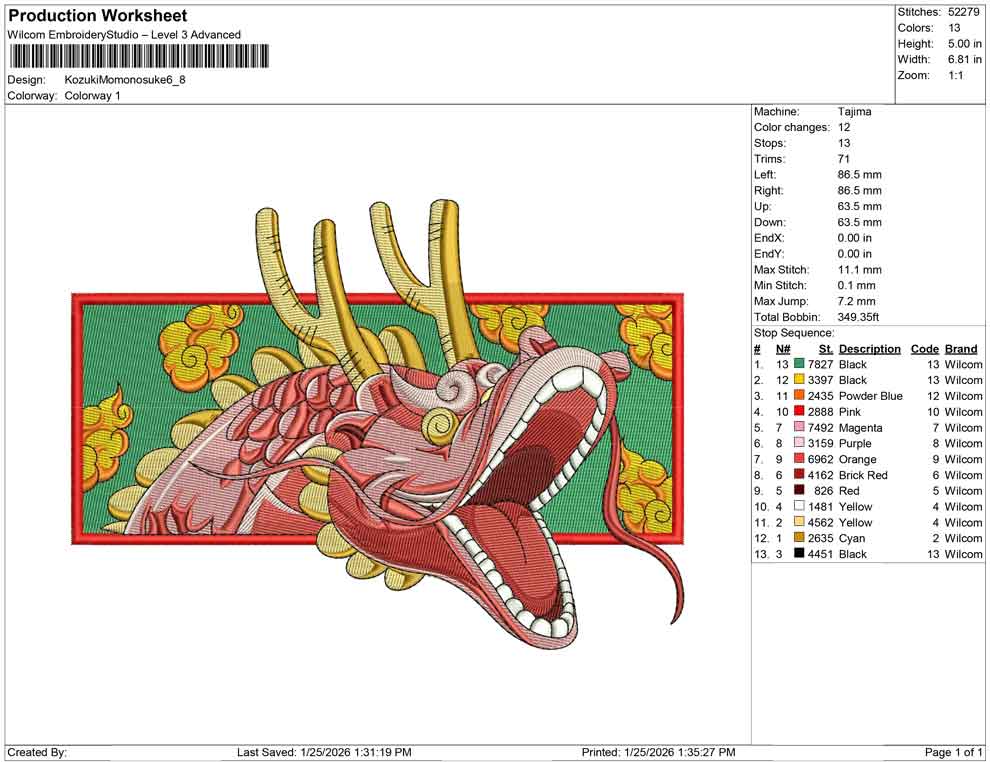Select the Description column header
Image resolution: width=990 pixels, height=762 pixels.
pos(869,348)
